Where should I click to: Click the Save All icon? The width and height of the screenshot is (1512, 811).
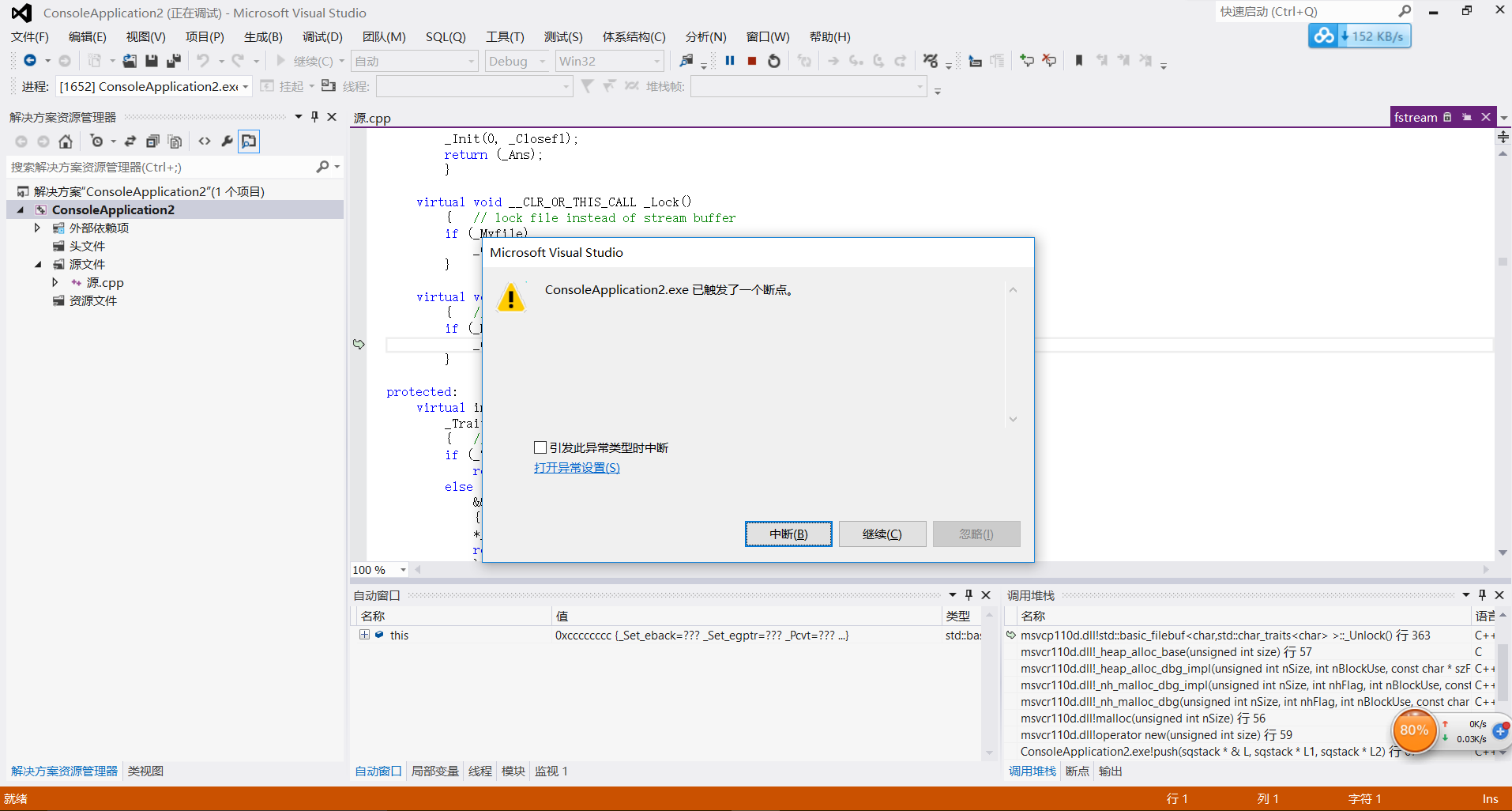coord(174,61)
